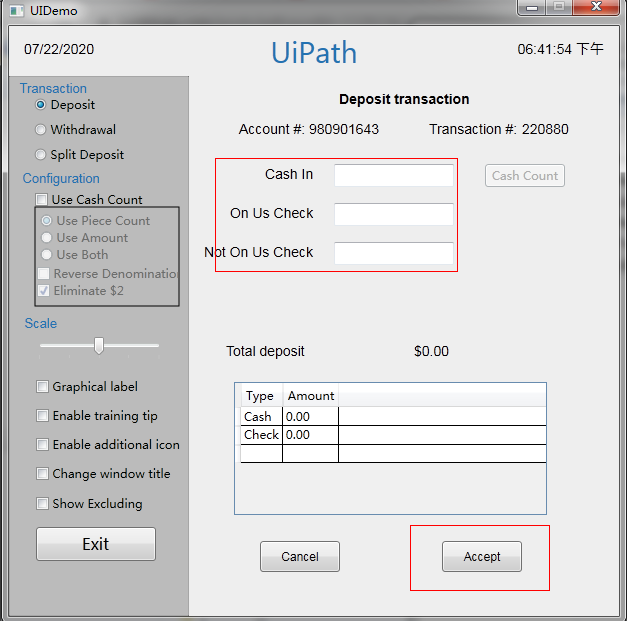The width and height of the screenshot is (627, 621).
Task: Click the UIDemo window icon
Action: coord(16,10)
